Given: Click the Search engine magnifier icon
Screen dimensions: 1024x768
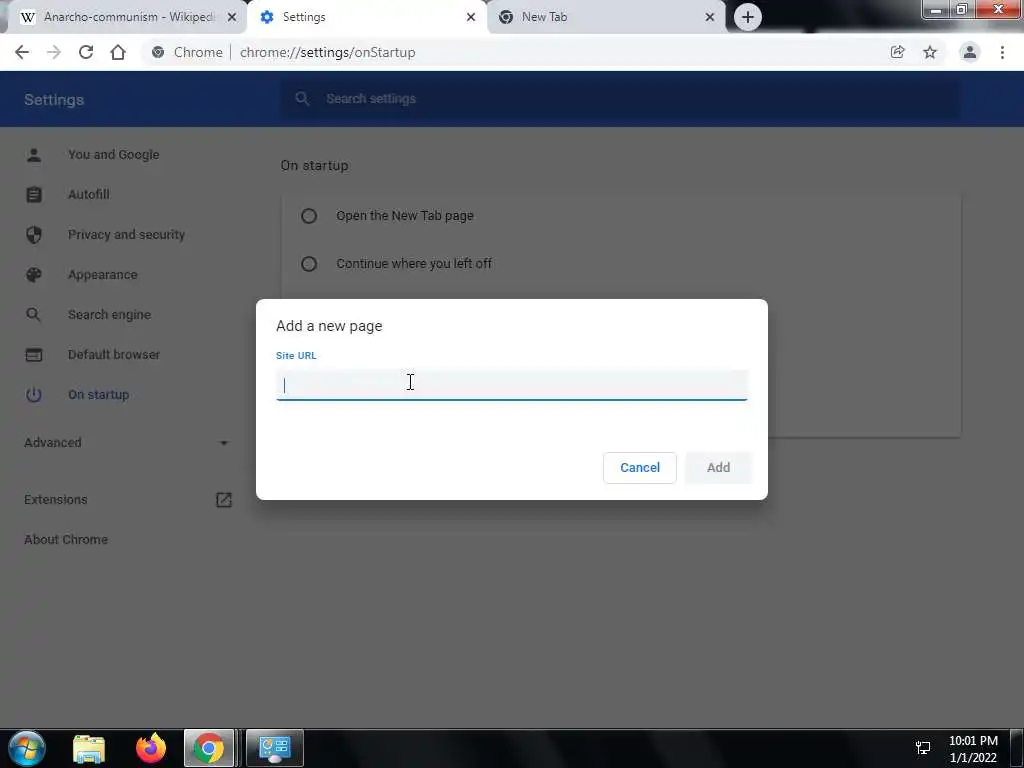Looking at the screenshot, I should (33, 315).
